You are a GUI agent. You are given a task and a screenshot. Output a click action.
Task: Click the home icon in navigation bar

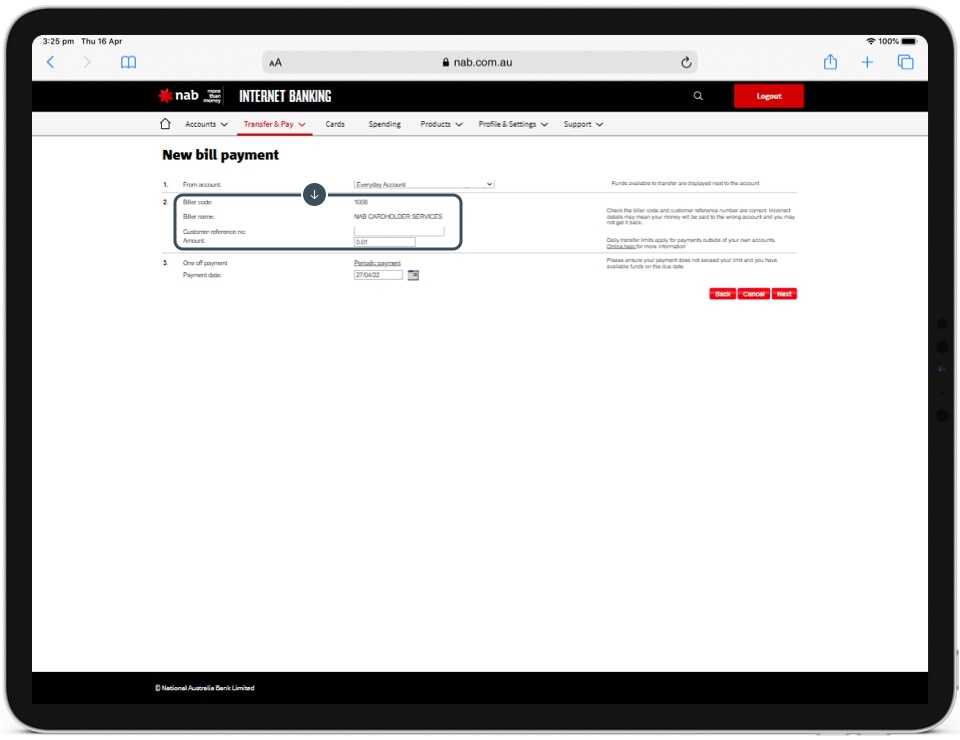tap(165, 124)
